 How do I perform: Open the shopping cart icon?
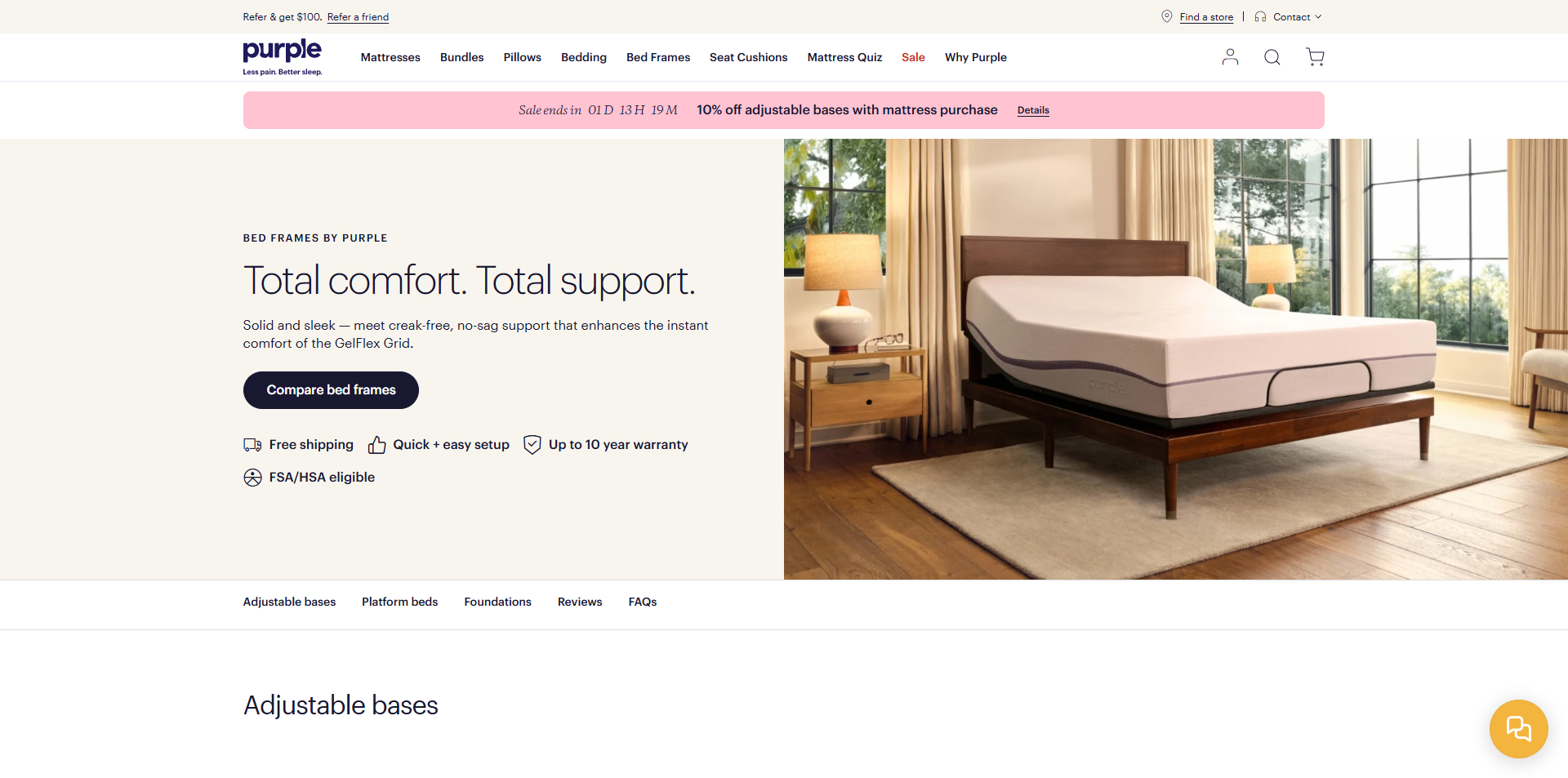(x=1315, y=57)
